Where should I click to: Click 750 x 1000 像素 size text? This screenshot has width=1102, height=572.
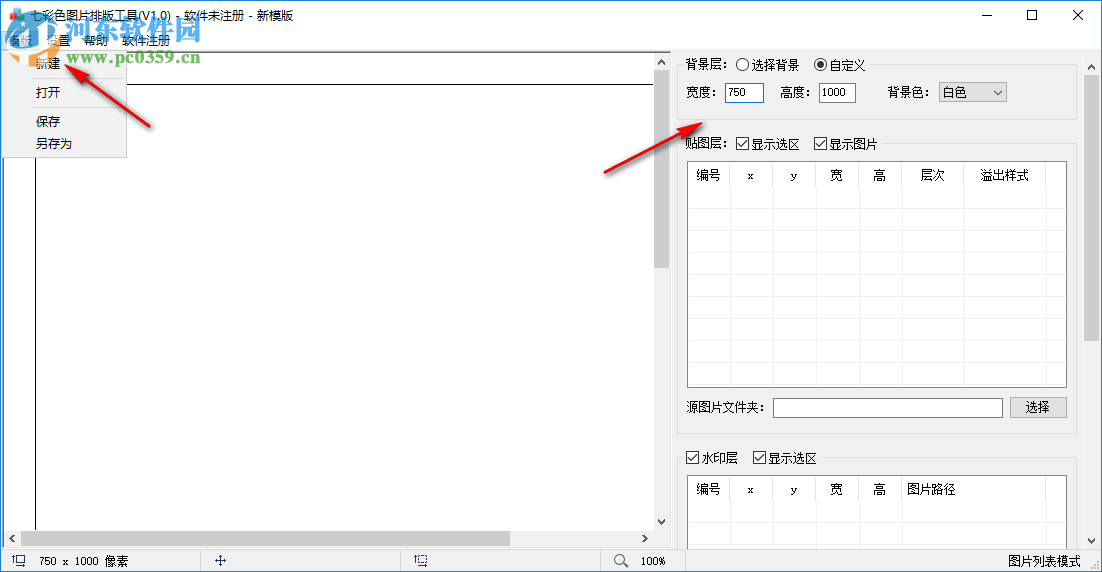point(84,561)
